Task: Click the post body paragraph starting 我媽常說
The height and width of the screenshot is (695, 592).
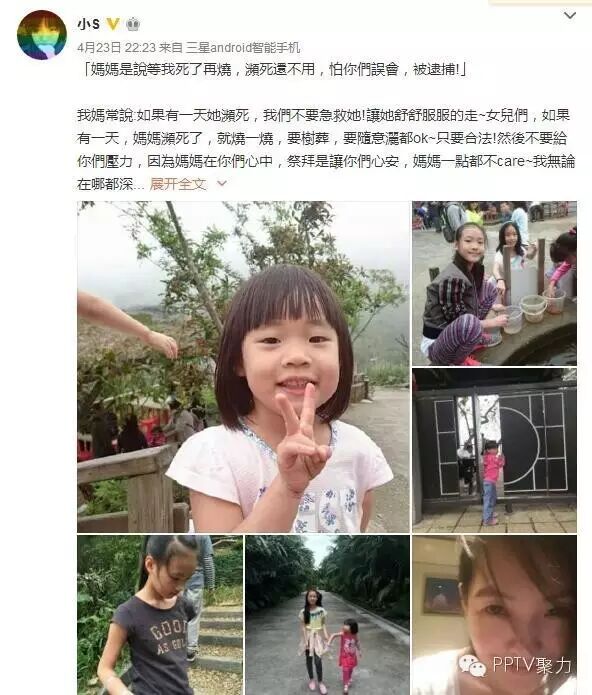Action: pos(326,149)
